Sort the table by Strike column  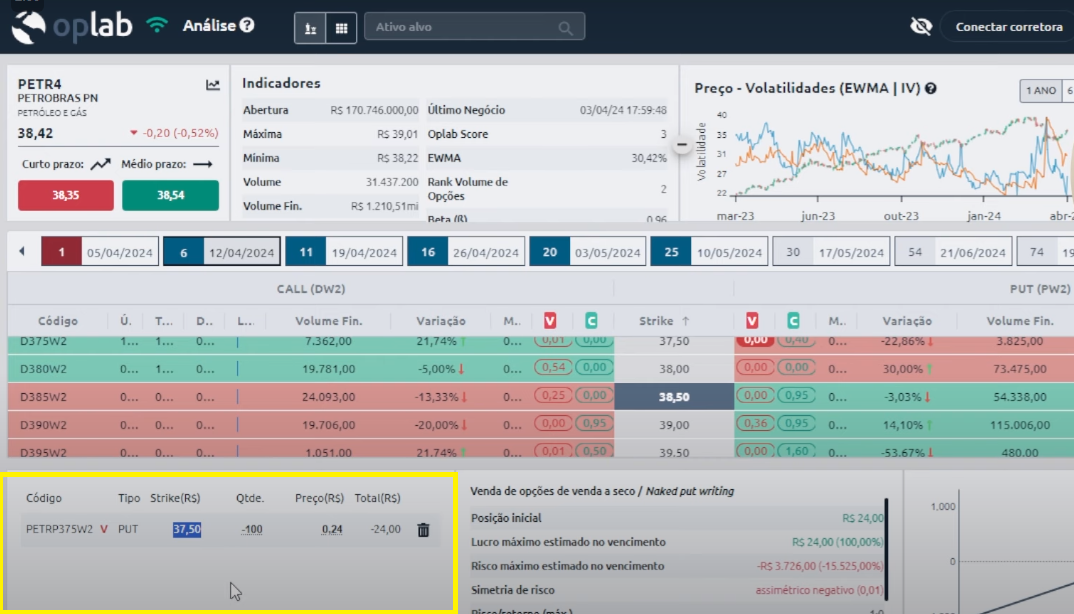665,321
